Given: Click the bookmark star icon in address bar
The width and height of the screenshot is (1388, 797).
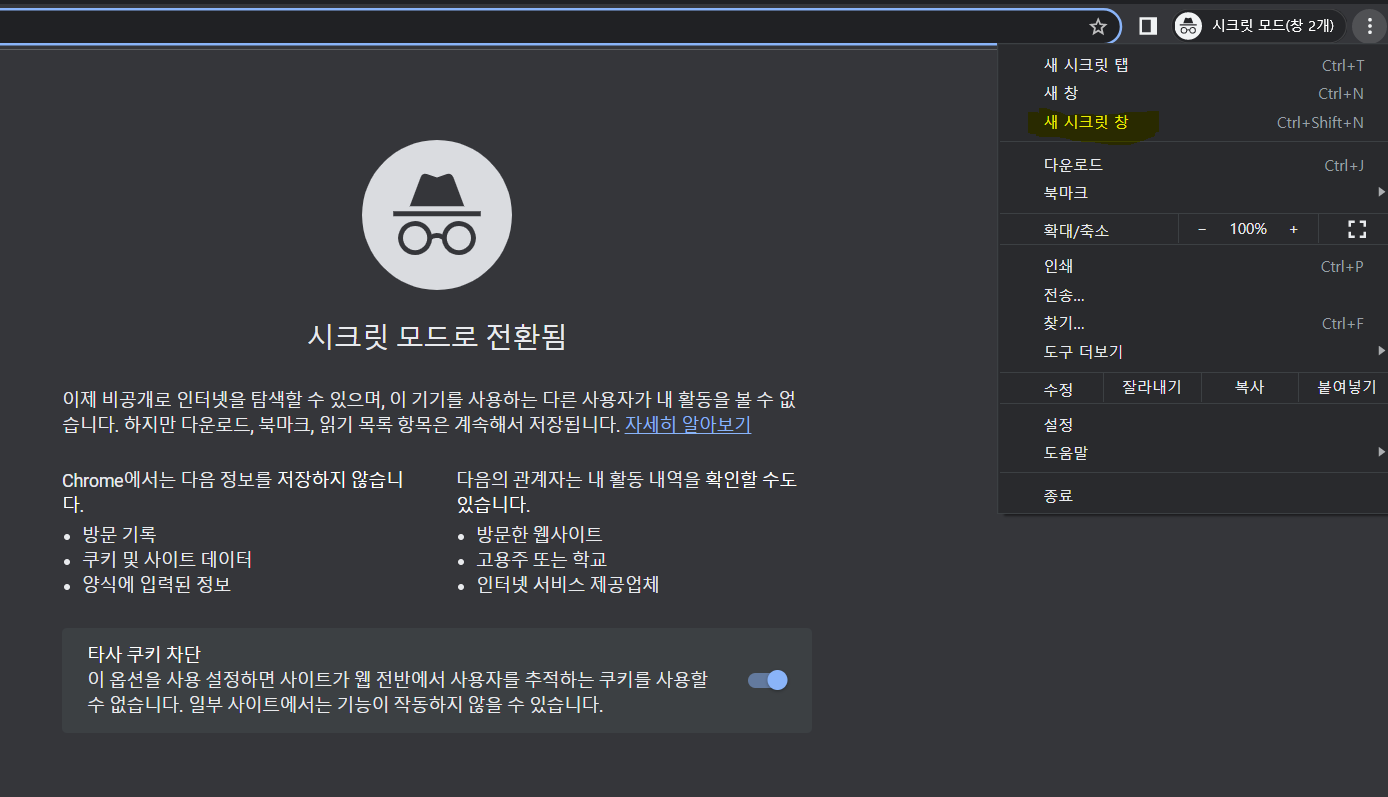Looking at the screenshot, I should pos(1097,27).
